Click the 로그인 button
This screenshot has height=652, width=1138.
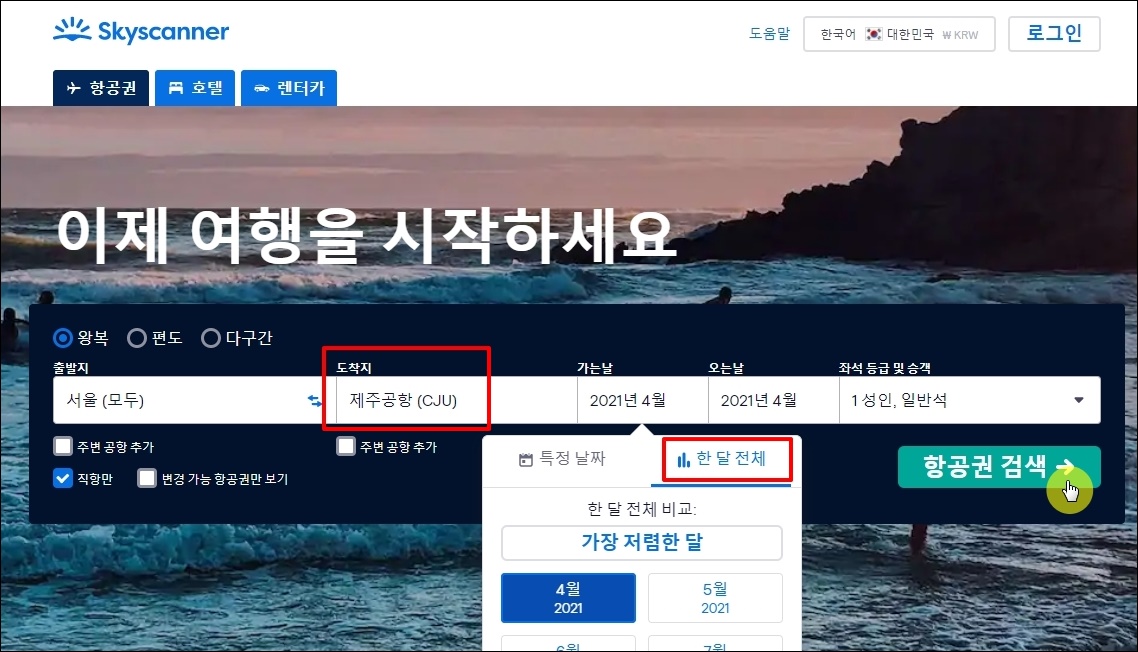coord(1054,33)
